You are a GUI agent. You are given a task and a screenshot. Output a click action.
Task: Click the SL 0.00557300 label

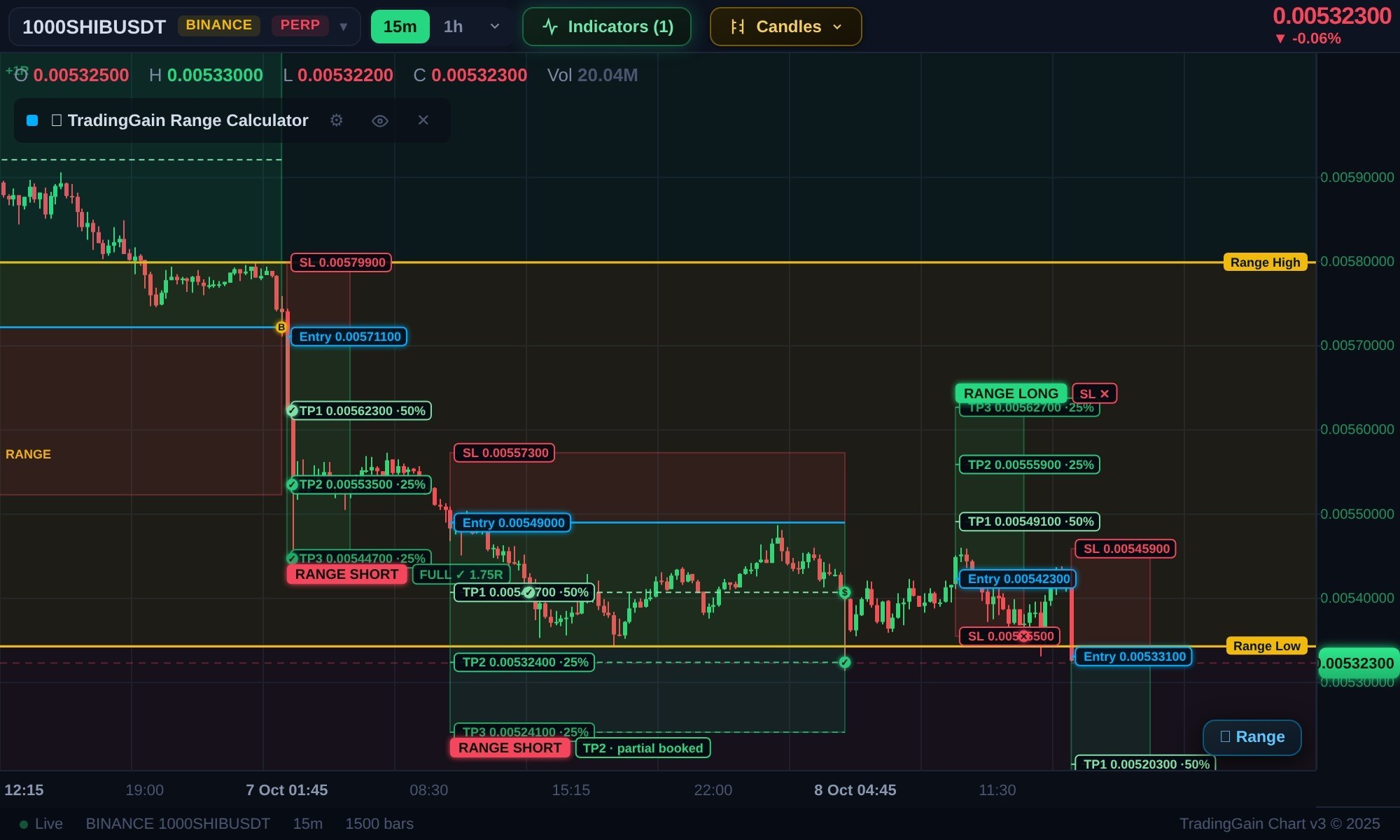tap(505, 453)
